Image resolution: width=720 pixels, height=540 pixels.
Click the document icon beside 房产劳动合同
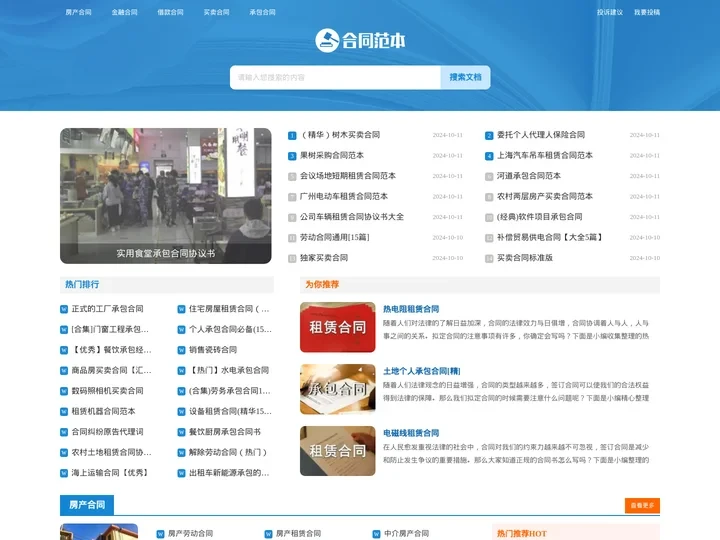pos(160,534)
